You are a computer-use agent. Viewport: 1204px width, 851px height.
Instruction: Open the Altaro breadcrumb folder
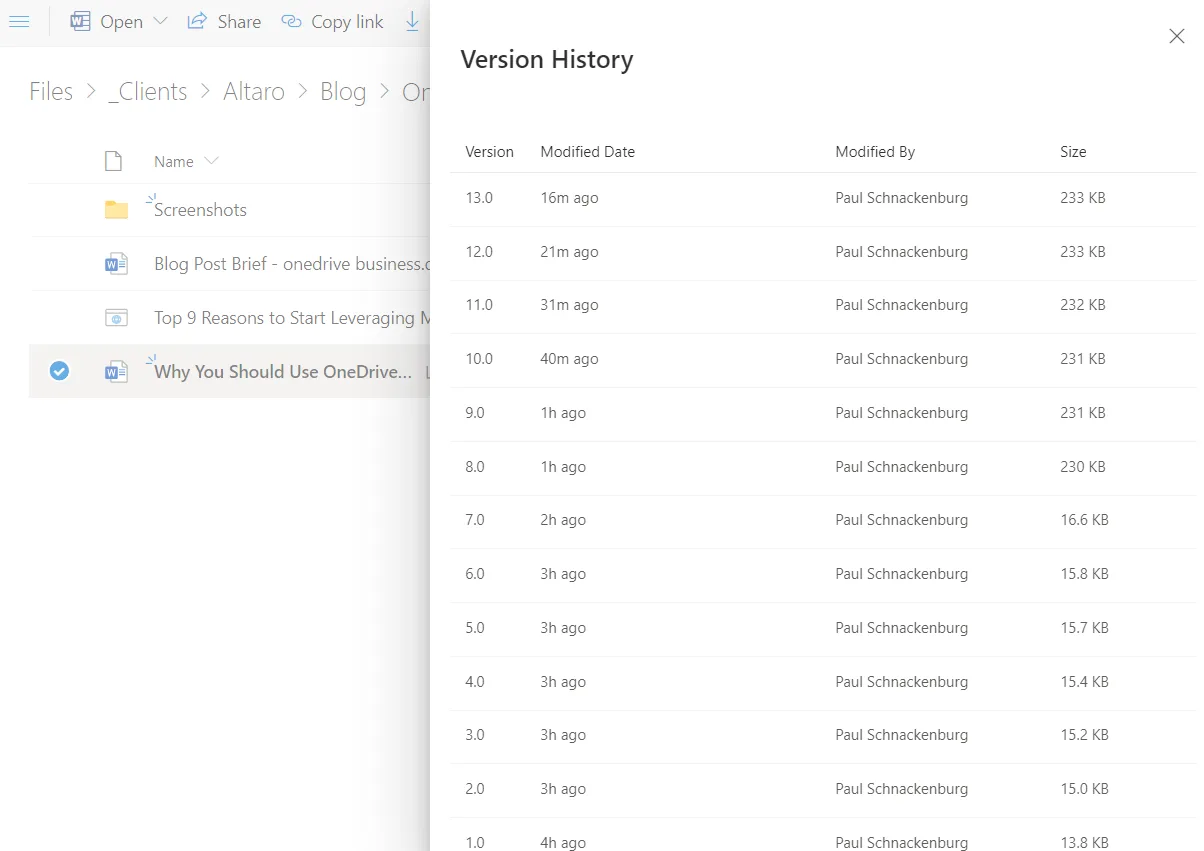tap(254, 91)
